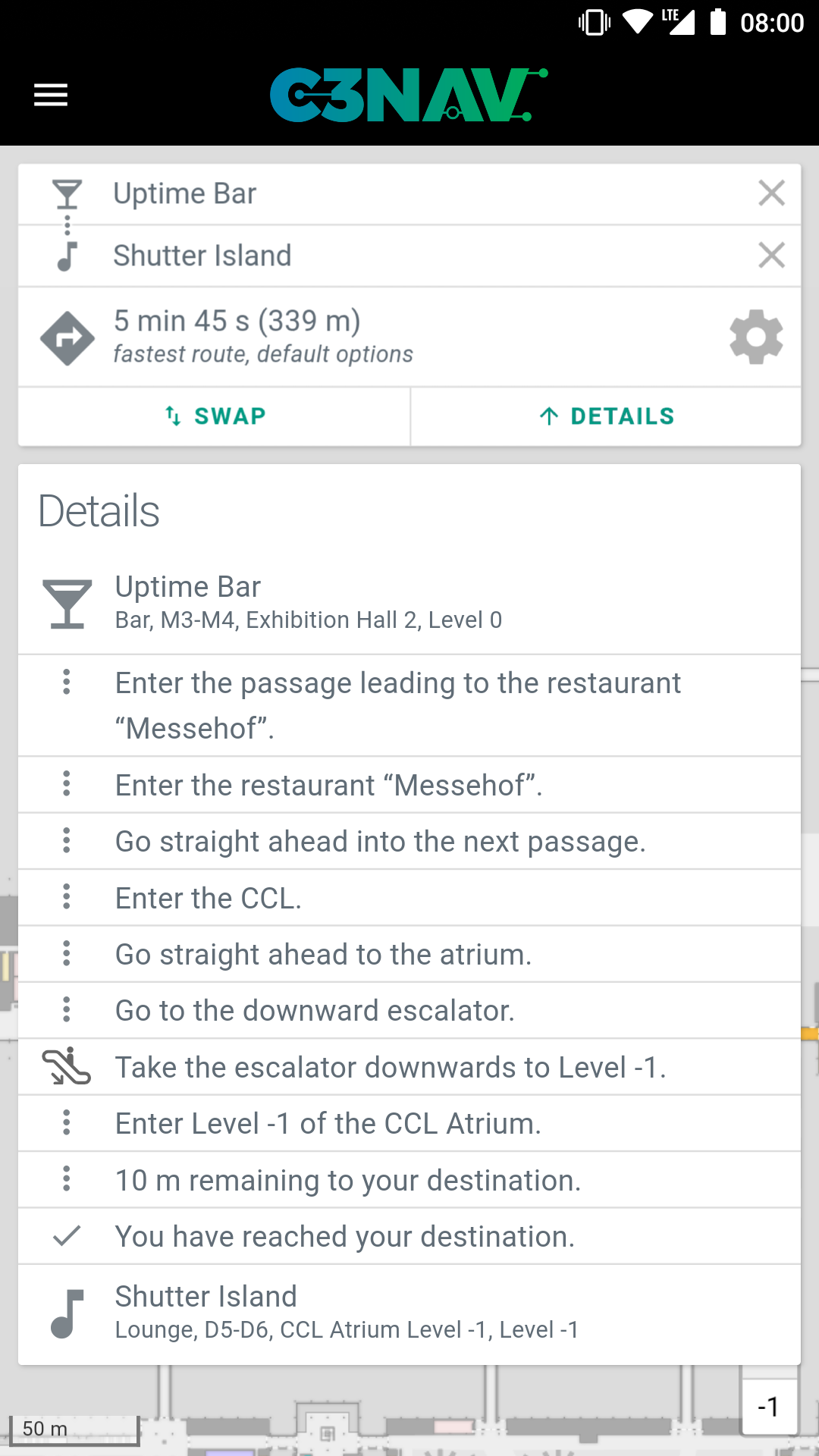
Task: Edit the Shutter Island destination input
Action: 425,256
